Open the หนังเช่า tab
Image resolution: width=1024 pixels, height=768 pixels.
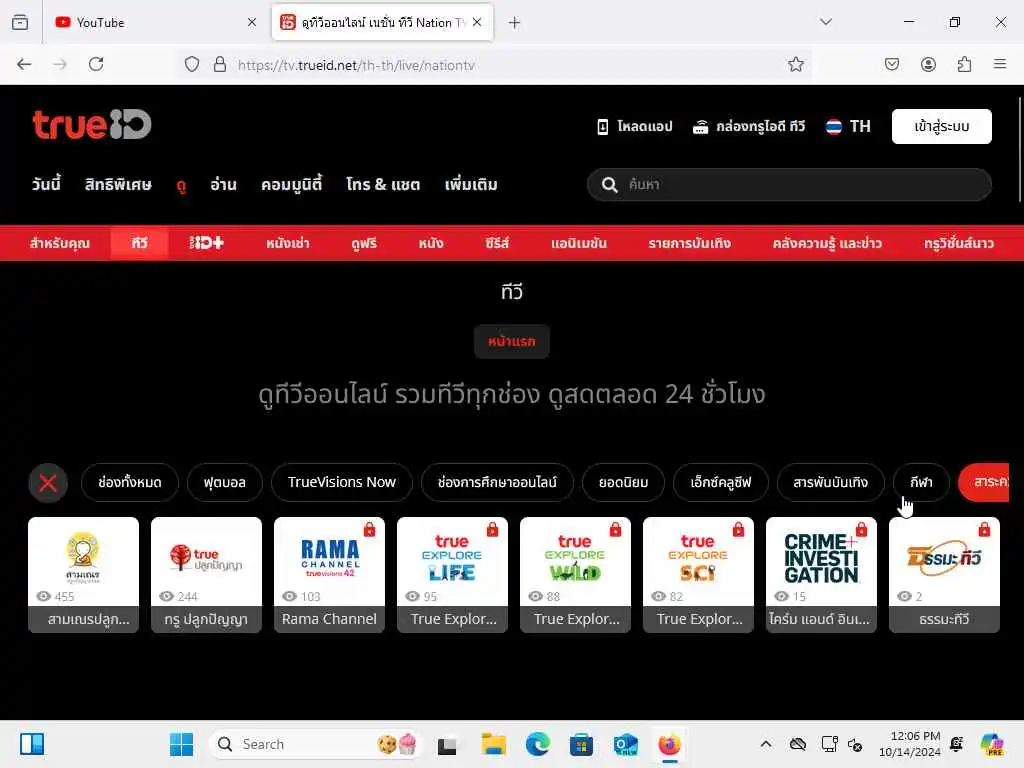pos(288,243)
